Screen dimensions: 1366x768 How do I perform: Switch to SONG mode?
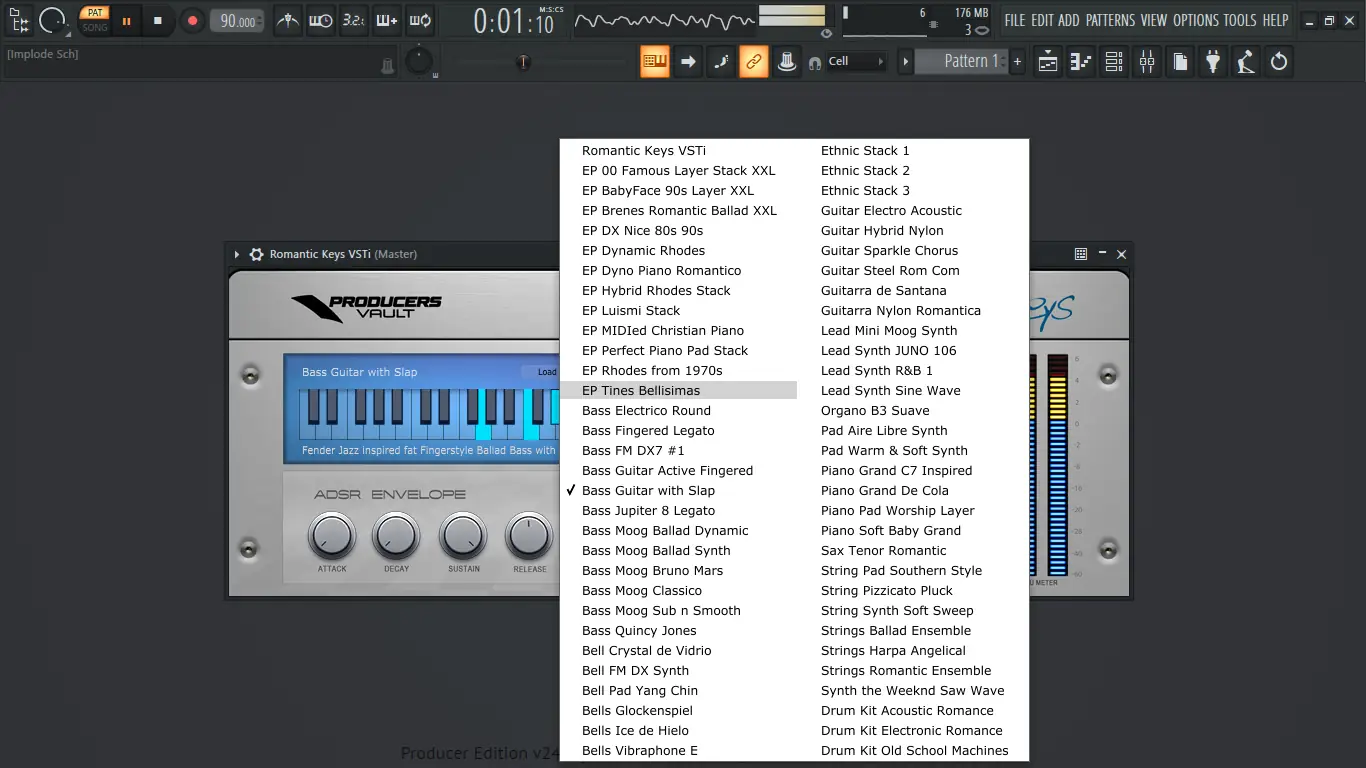(95, 27)
